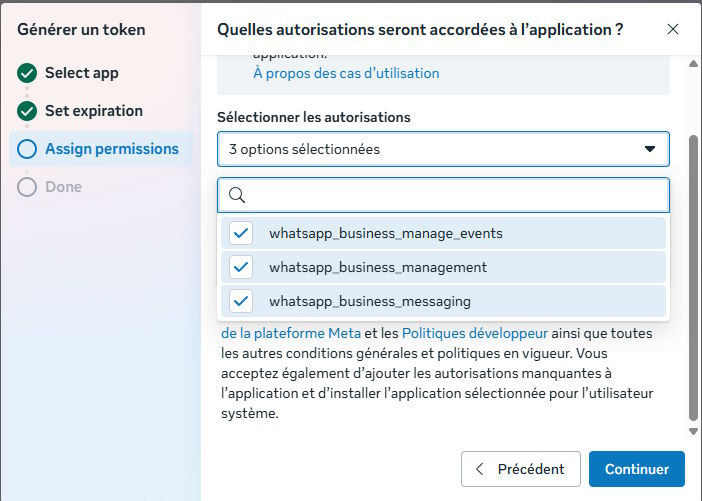Uncheck whatsapp_business_management checkbox

click(241, 267)
